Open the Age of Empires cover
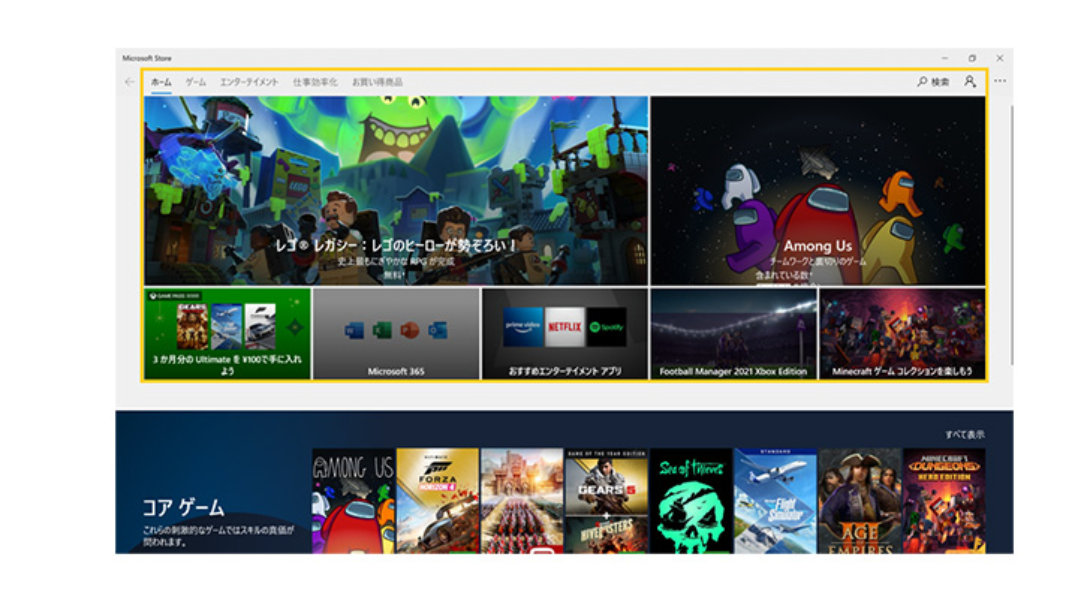This screenshot has width=1078, height=606. point(860,501)
